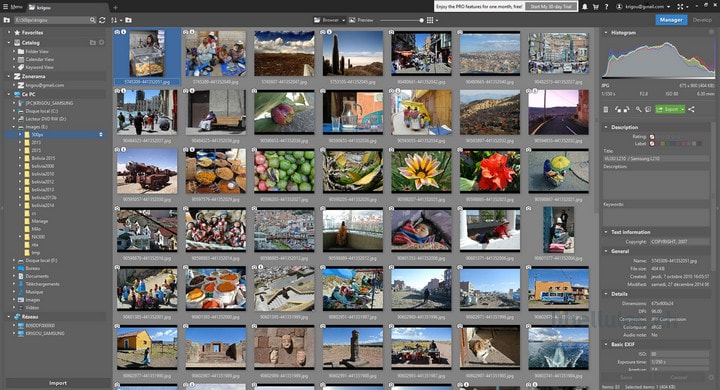Collapse the Histogram section

pos(606,33)
